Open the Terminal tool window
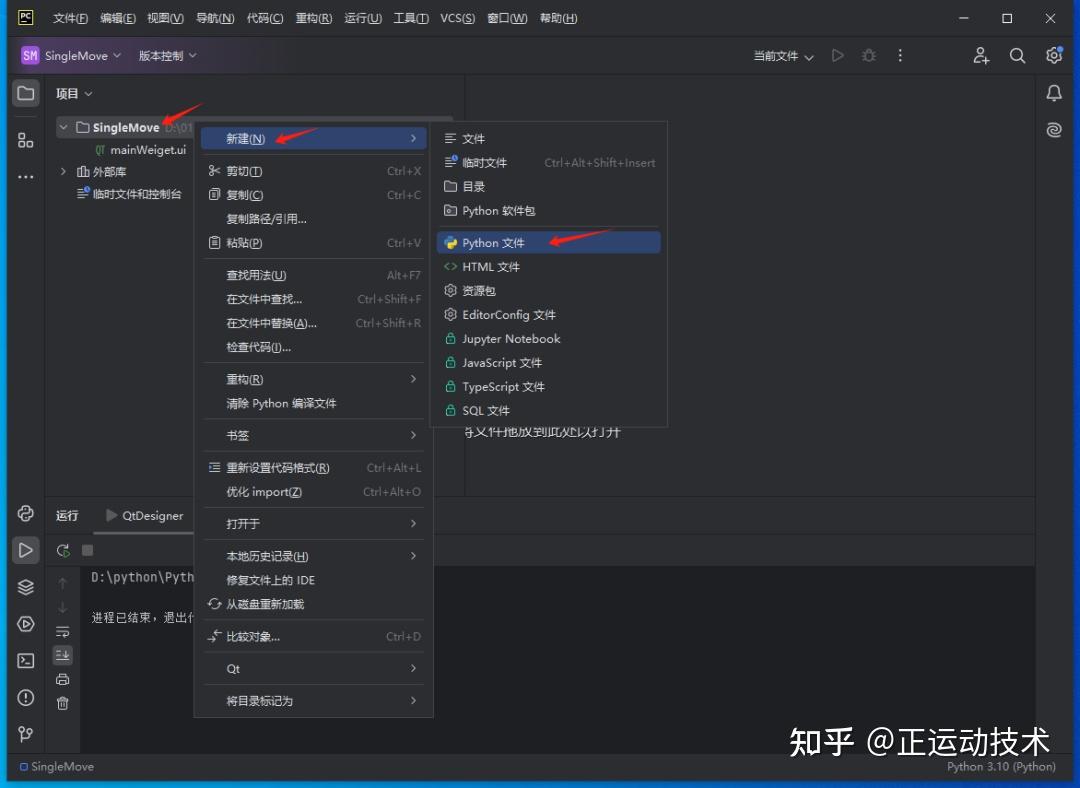 click(25, 660)
